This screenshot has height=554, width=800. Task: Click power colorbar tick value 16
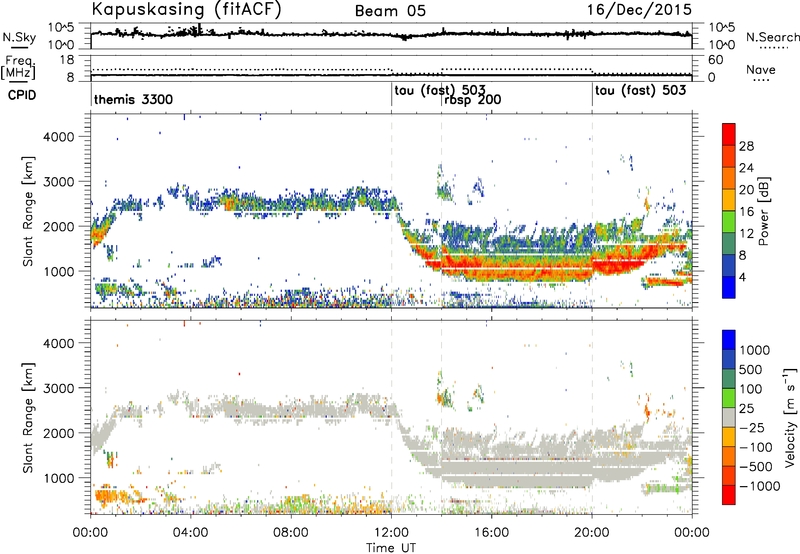(x=746, y=212)
